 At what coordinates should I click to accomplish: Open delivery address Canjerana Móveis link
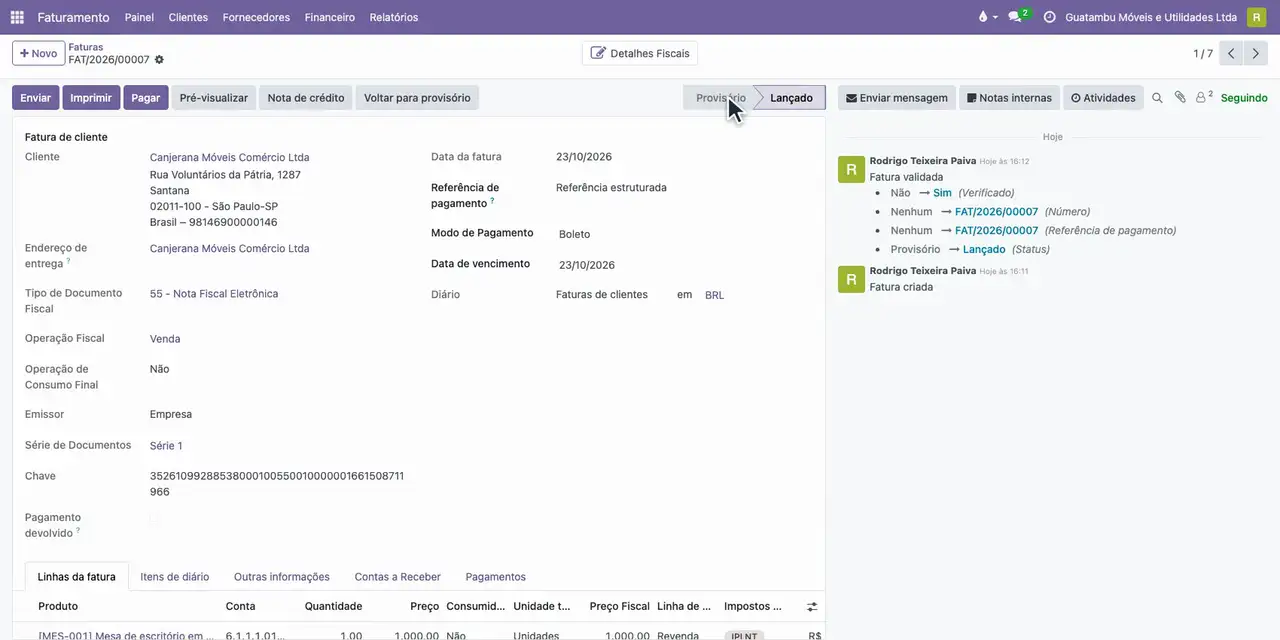(229, 248)
